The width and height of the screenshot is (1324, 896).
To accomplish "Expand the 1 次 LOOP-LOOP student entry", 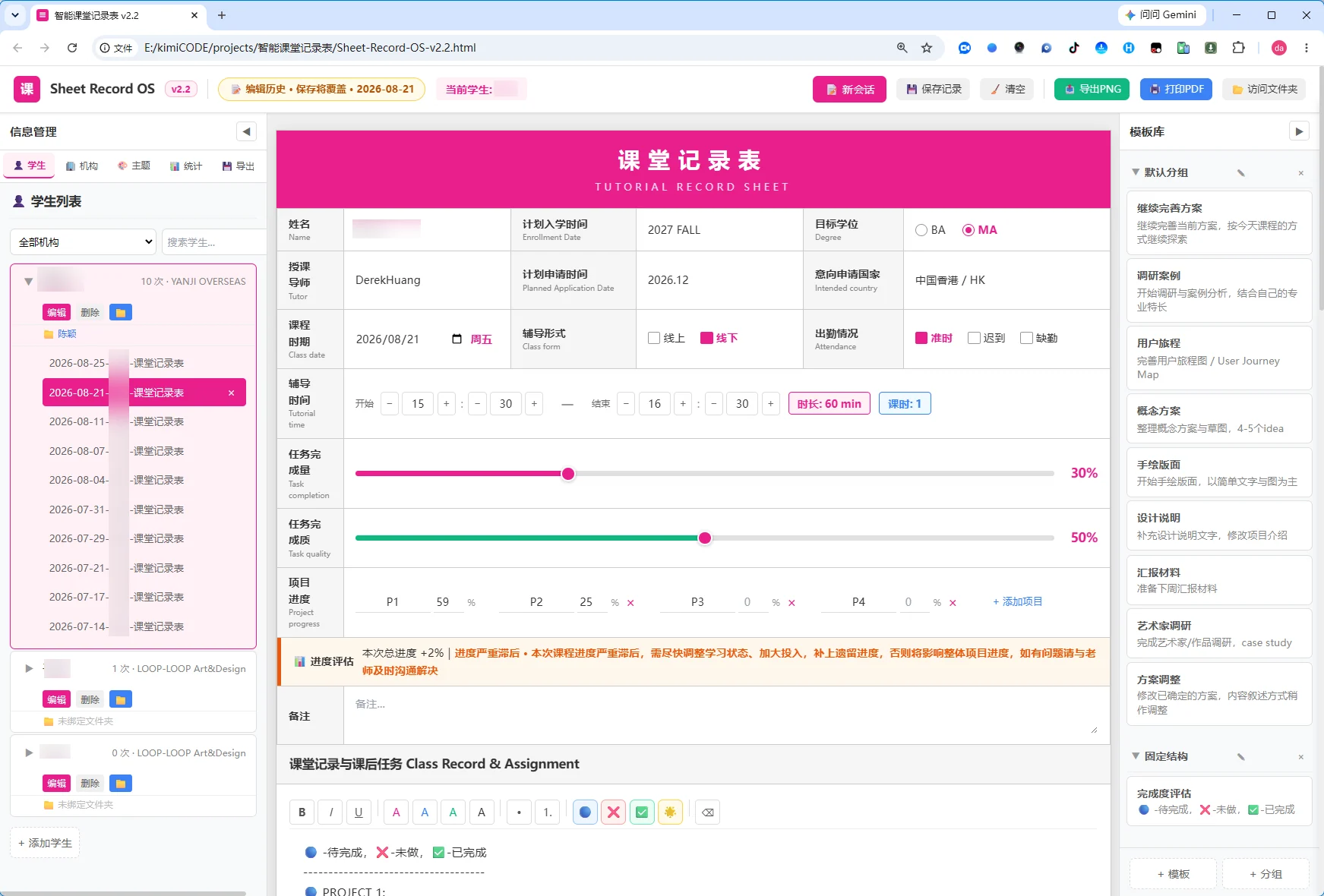I will pos(29,669).
